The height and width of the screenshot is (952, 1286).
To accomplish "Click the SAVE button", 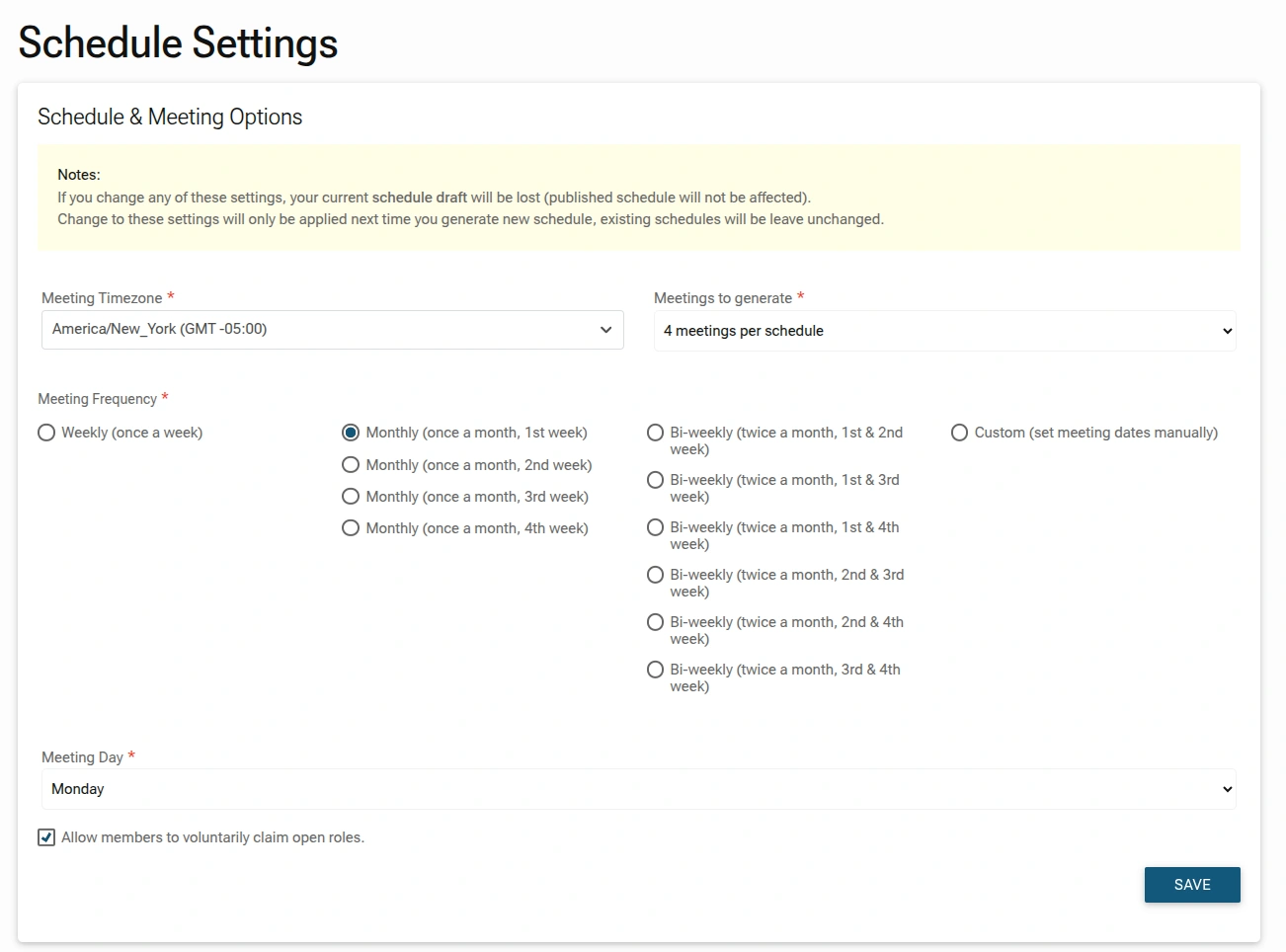I will 1191,885.
